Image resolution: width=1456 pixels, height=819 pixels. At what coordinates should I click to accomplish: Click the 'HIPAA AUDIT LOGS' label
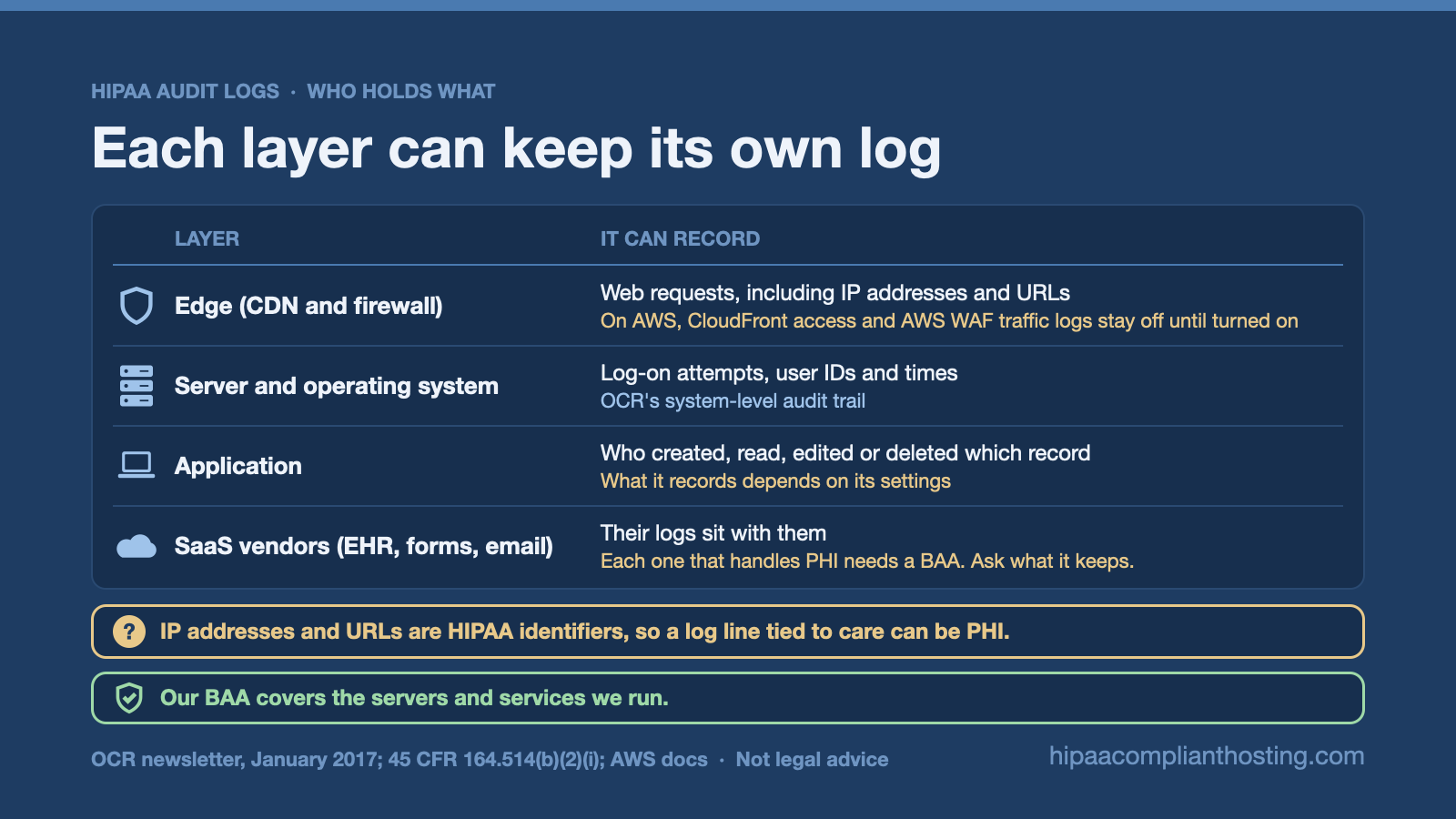click(185, 91)
